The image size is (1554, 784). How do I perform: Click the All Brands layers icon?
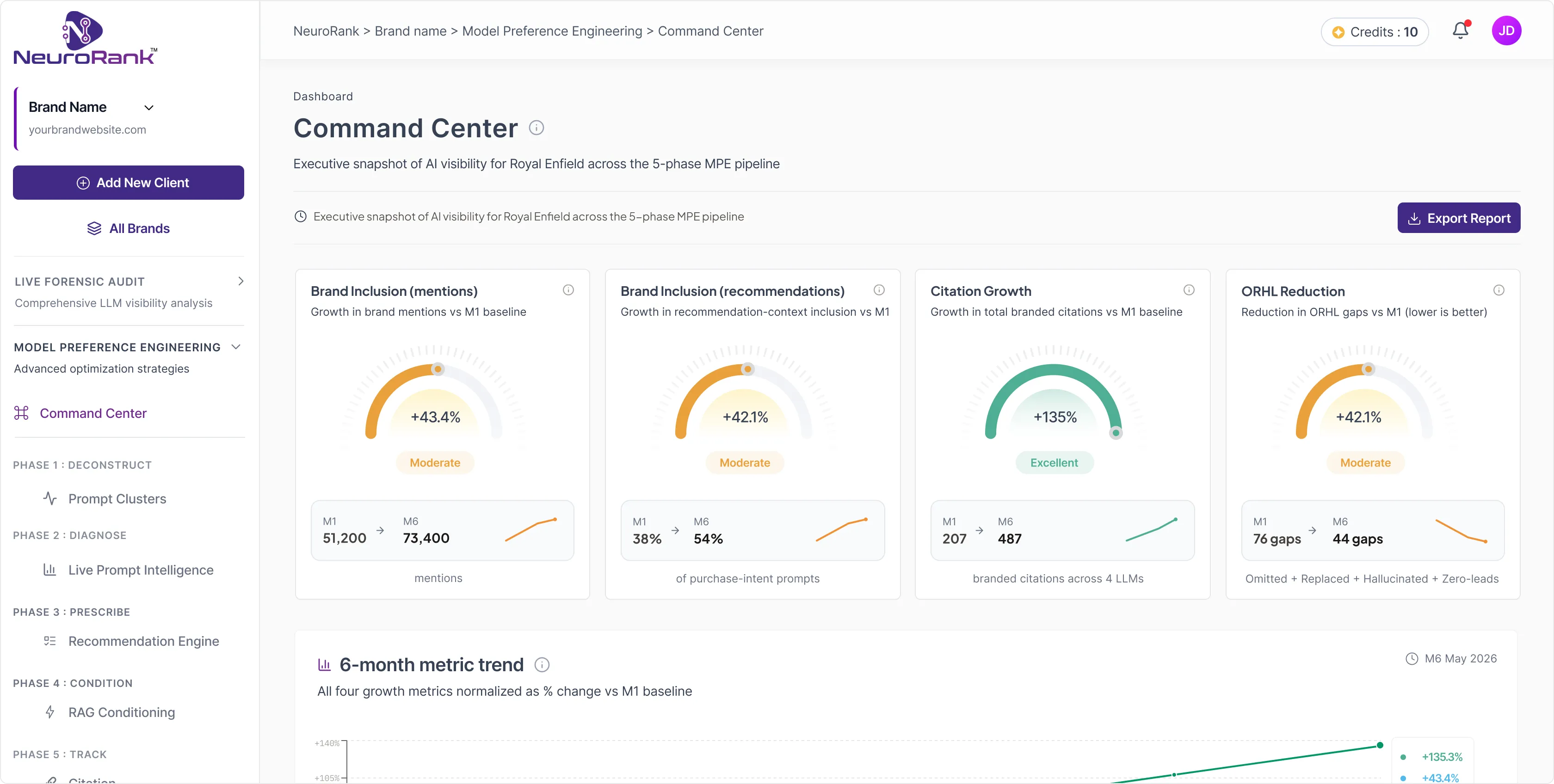coord(94,228)
